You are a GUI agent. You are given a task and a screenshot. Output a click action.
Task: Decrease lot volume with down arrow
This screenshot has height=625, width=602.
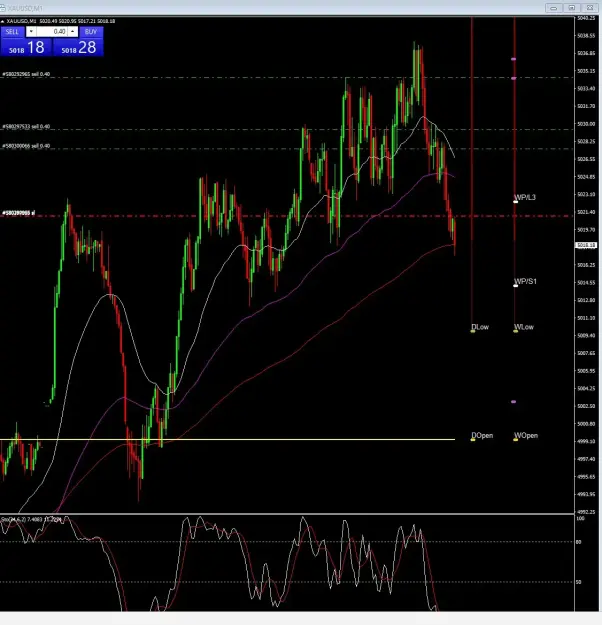pos(31,32)
